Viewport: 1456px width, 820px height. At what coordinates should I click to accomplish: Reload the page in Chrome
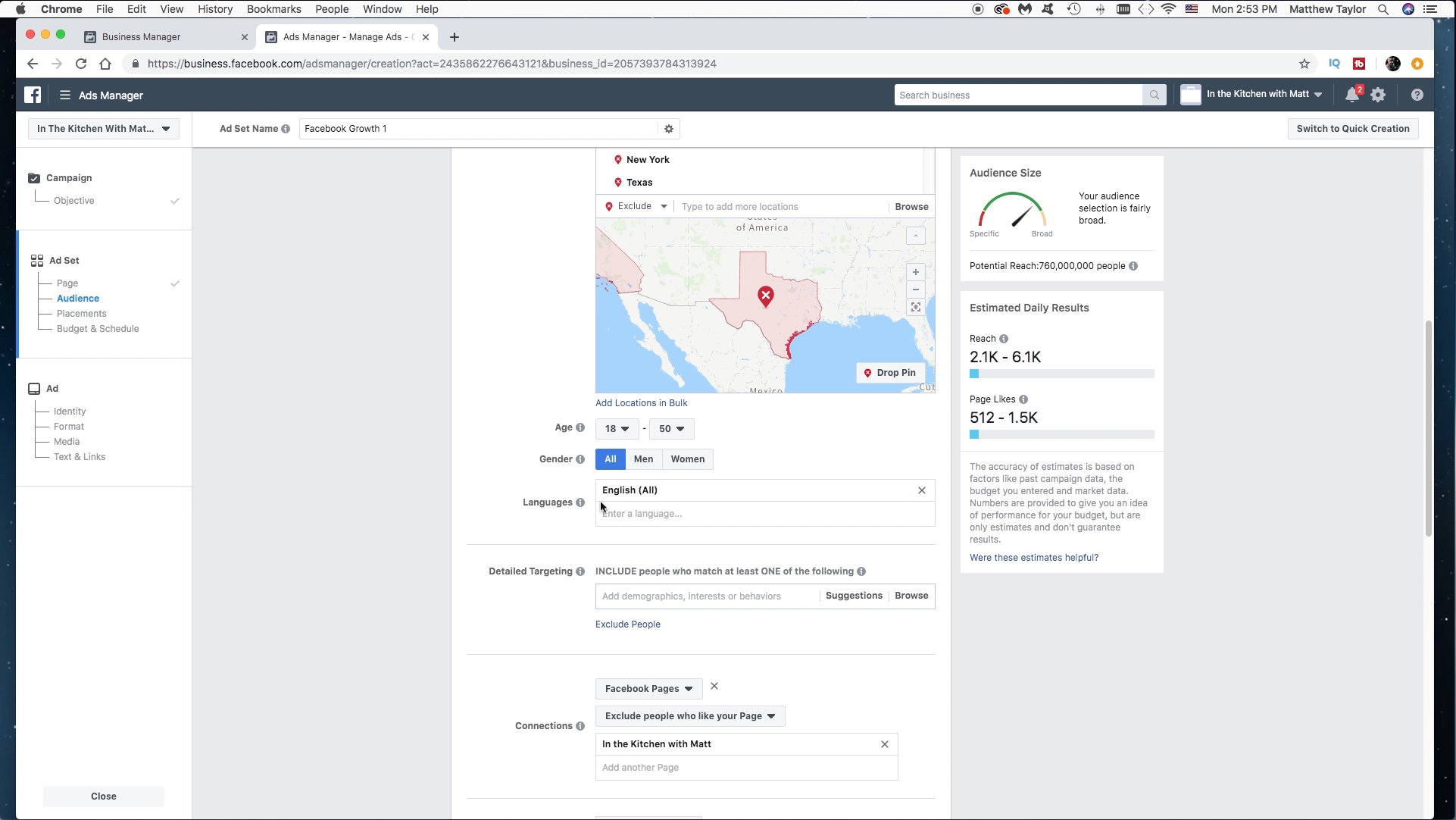tap(81, 64)
